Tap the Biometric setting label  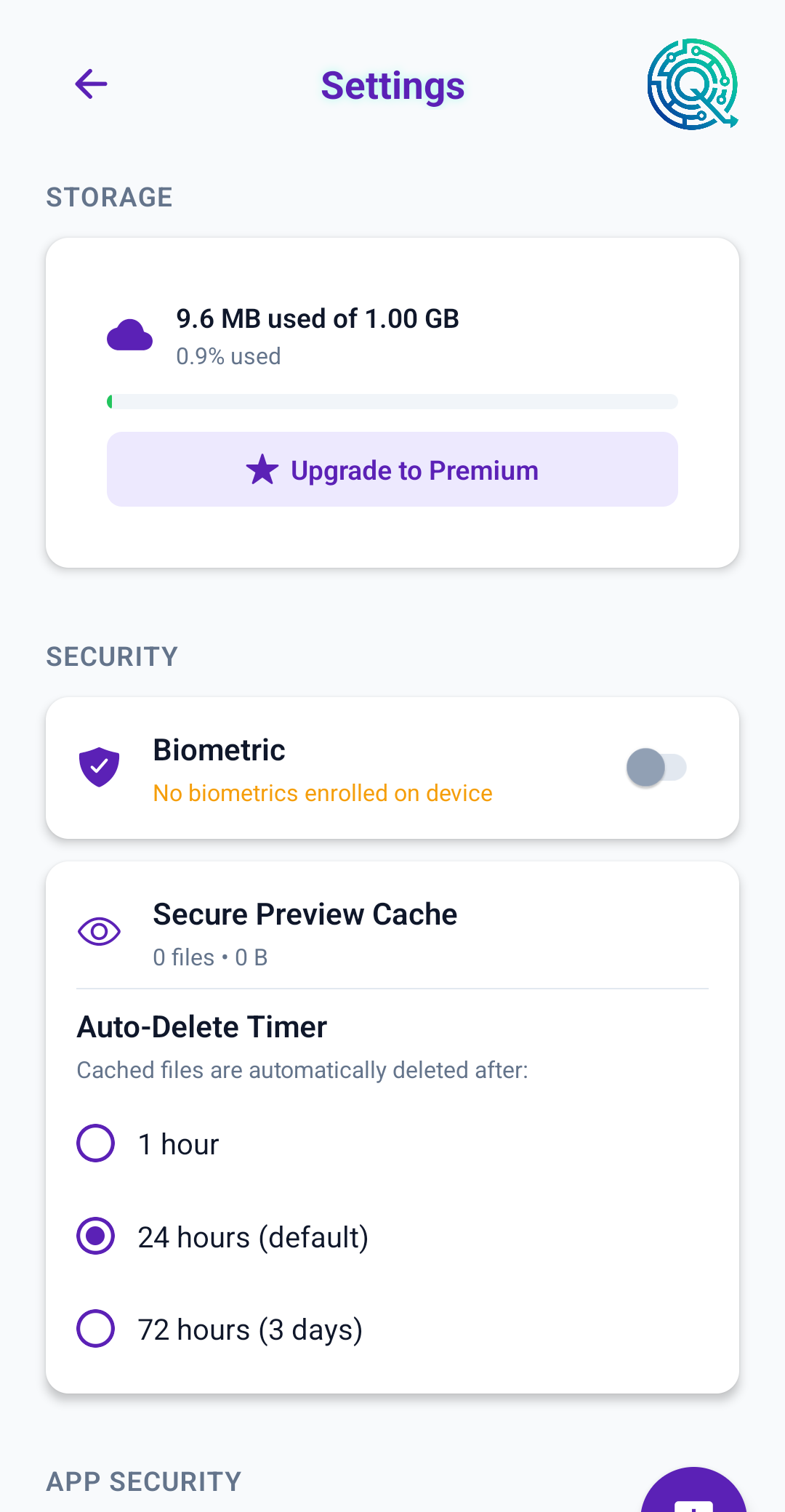tap(219, 750)
